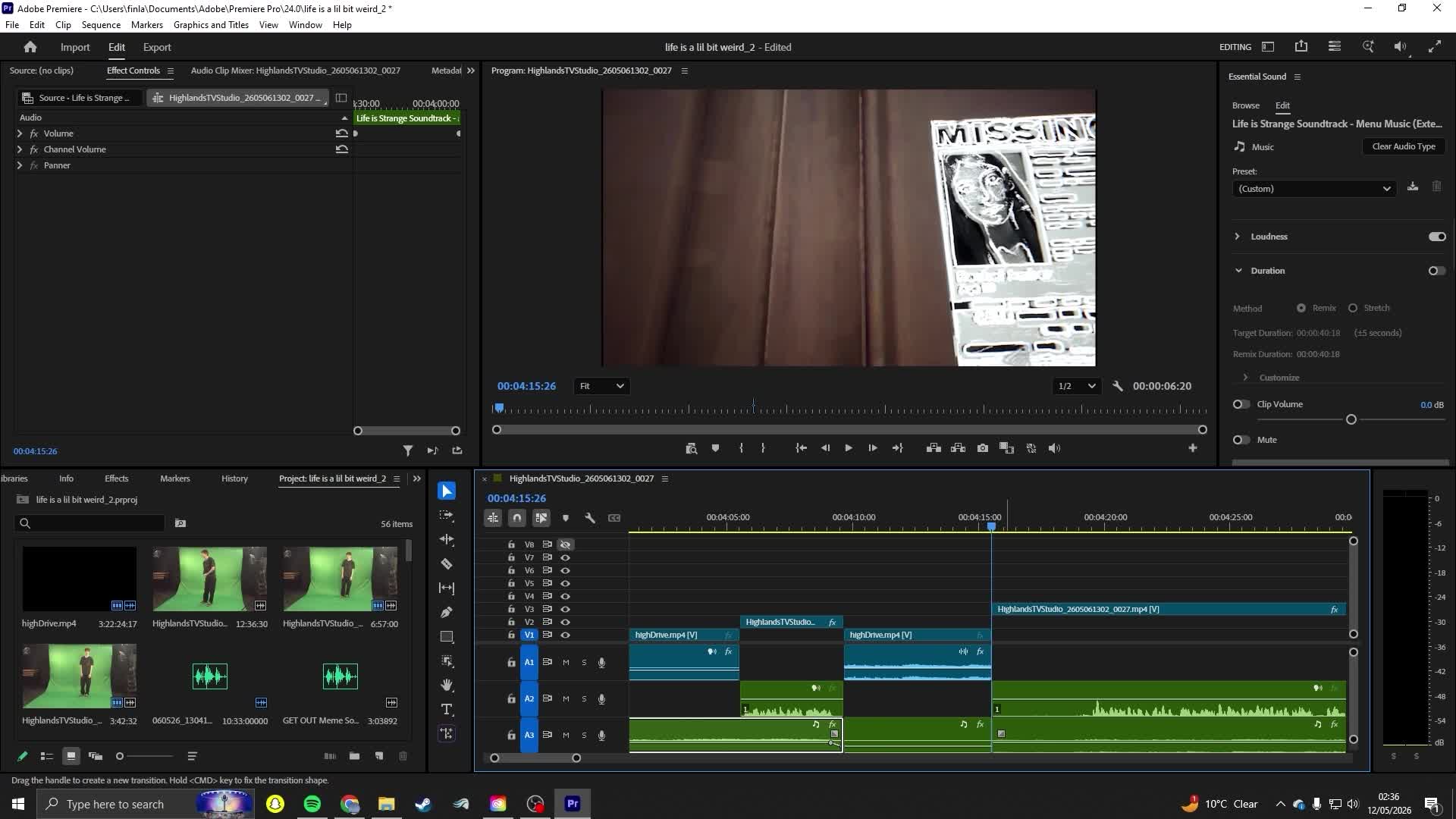This screenshot has height=819, width=1456.
Task: Select the Pen tool
Action: pyautogui.click(x=447, y=613)
